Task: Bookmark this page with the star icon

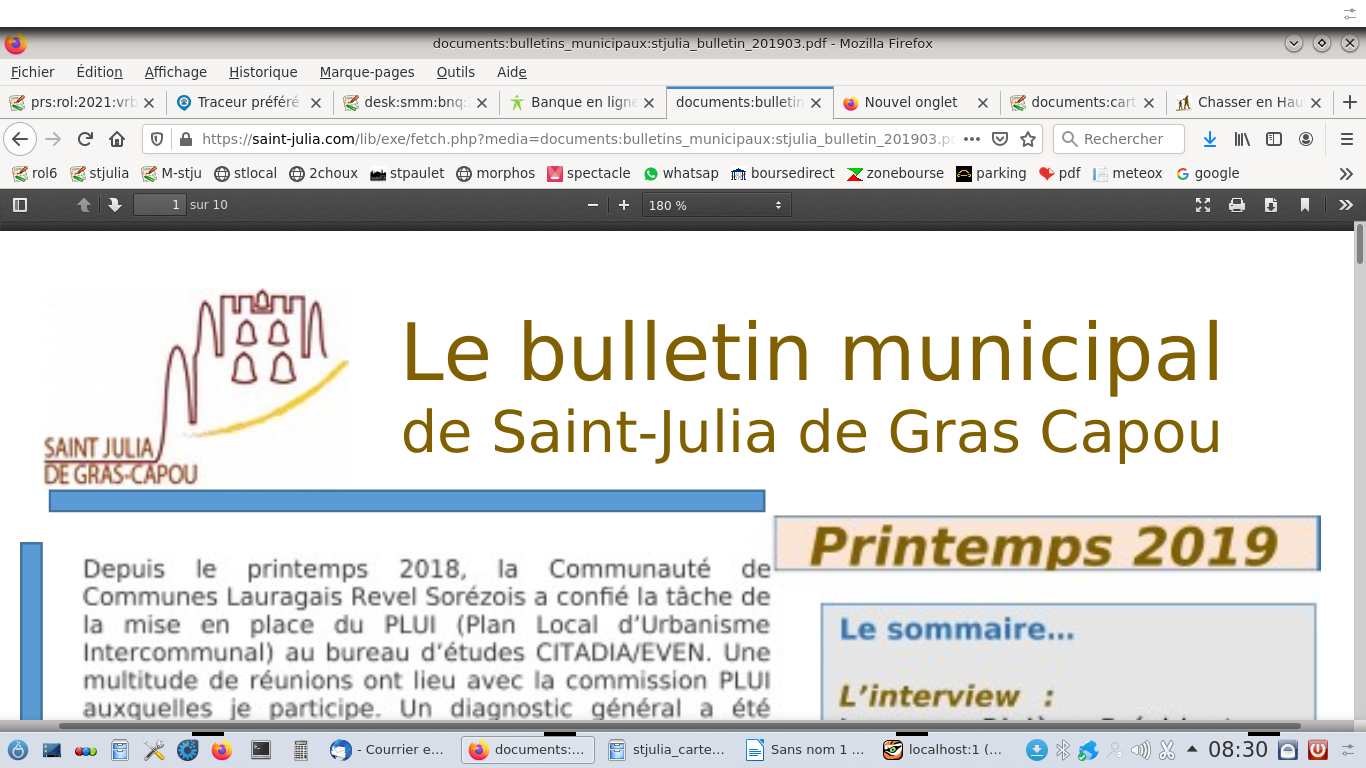Action: 1026,139
